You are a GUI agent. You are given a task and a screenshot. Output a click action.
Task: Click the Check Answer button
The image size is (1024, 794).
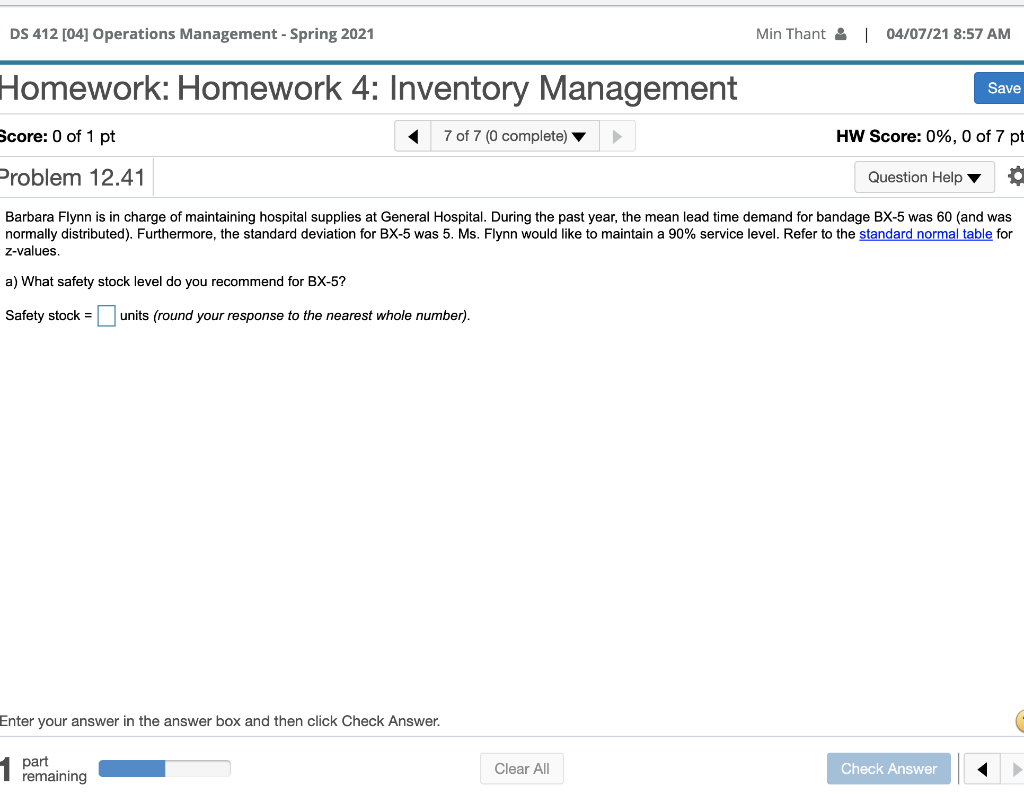click(x=888, y=768)
